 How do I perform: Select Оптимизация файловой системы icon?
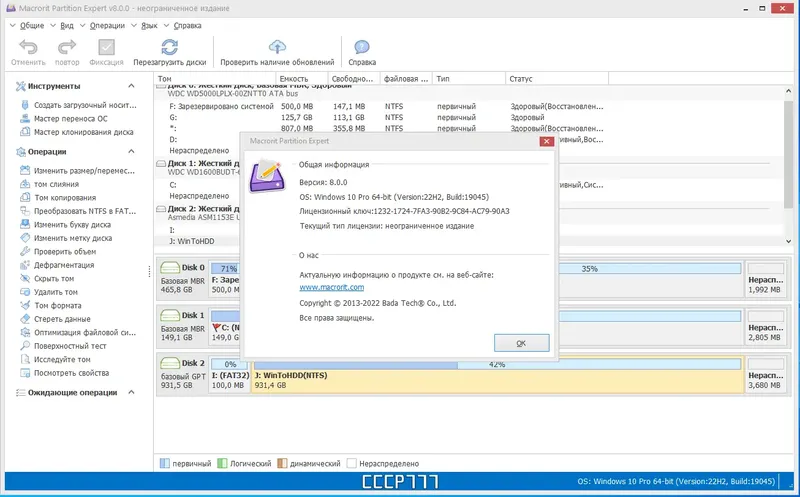[24, 332]
